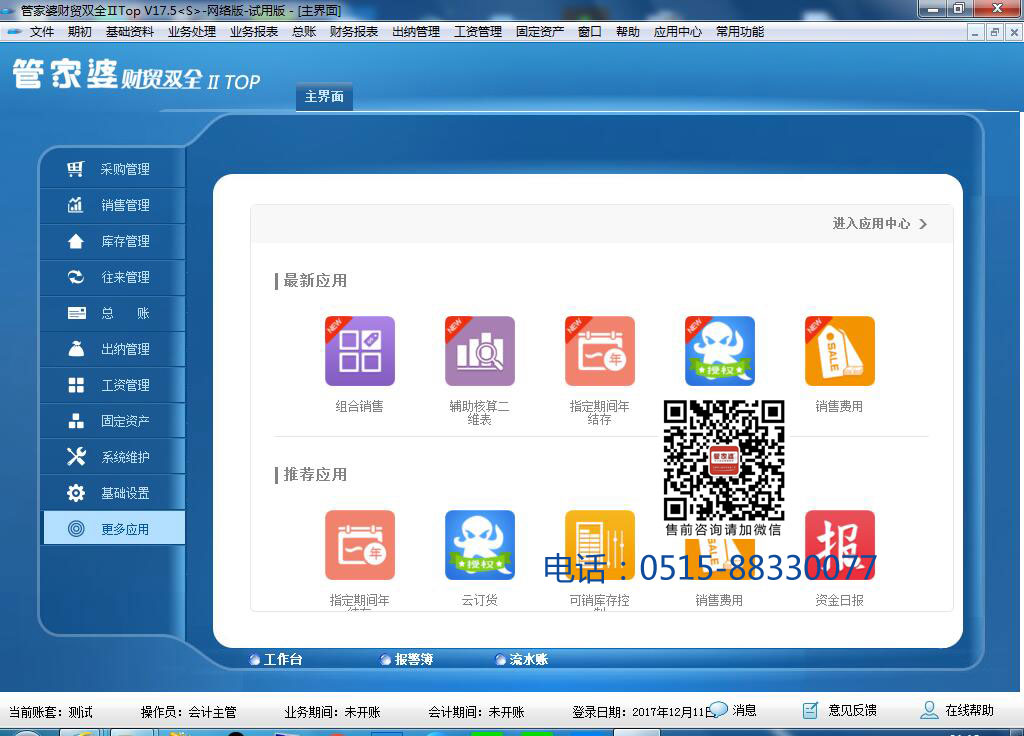Select the 主界面 tab
1024x736 pixels.
(x=324, y=97)
